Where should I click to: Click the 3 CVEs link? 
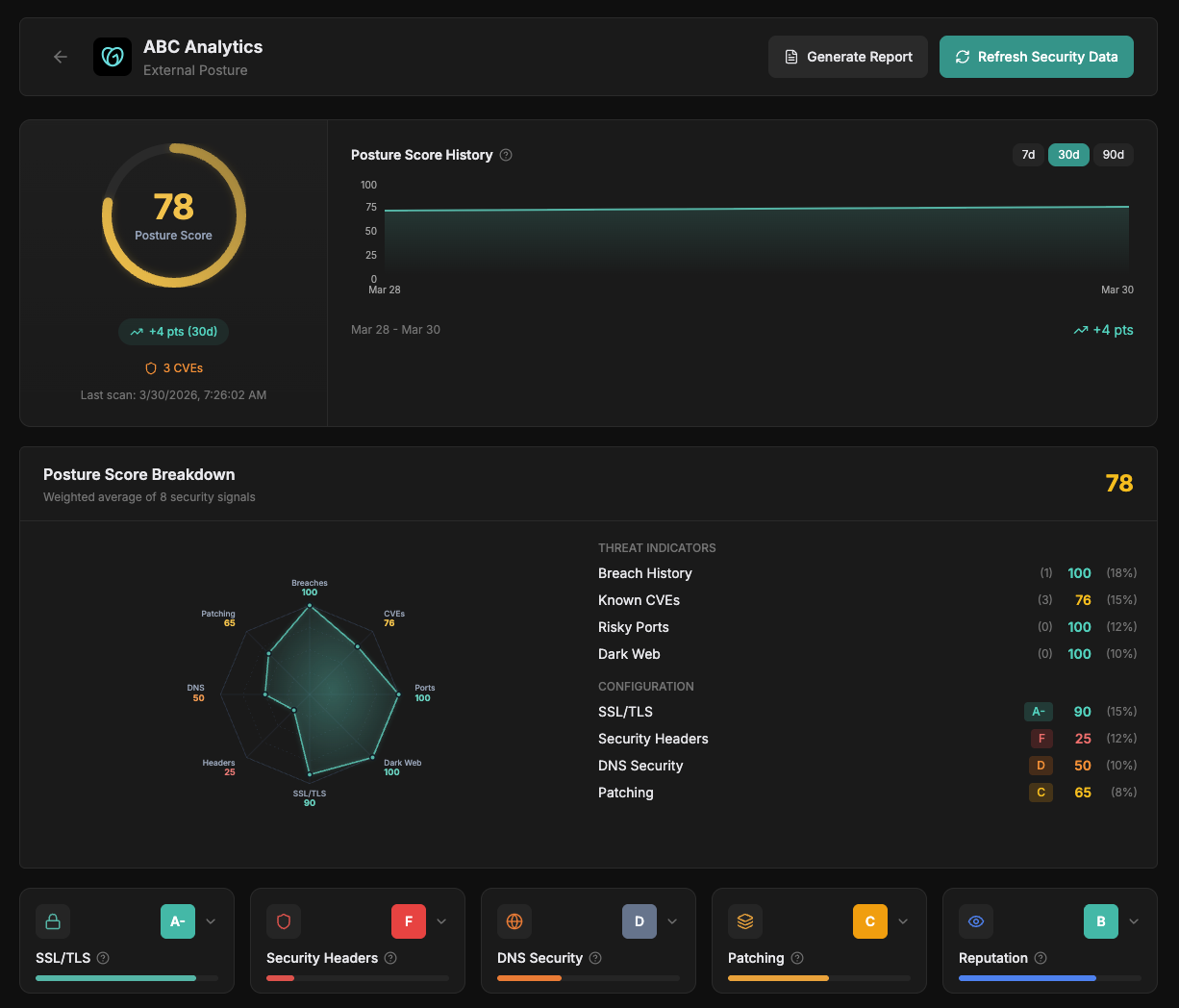point(174,368)
